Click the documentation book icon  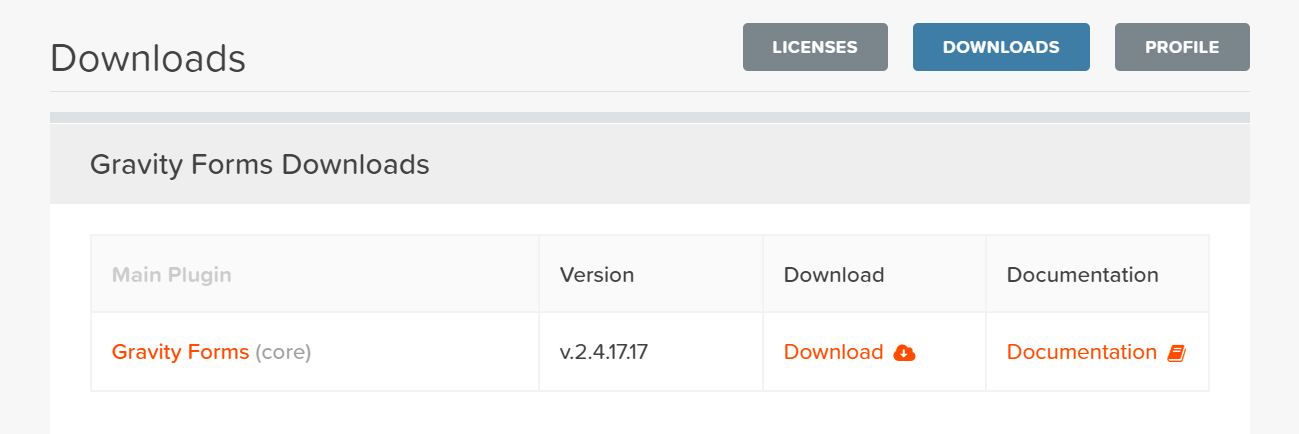(1176, 352)
